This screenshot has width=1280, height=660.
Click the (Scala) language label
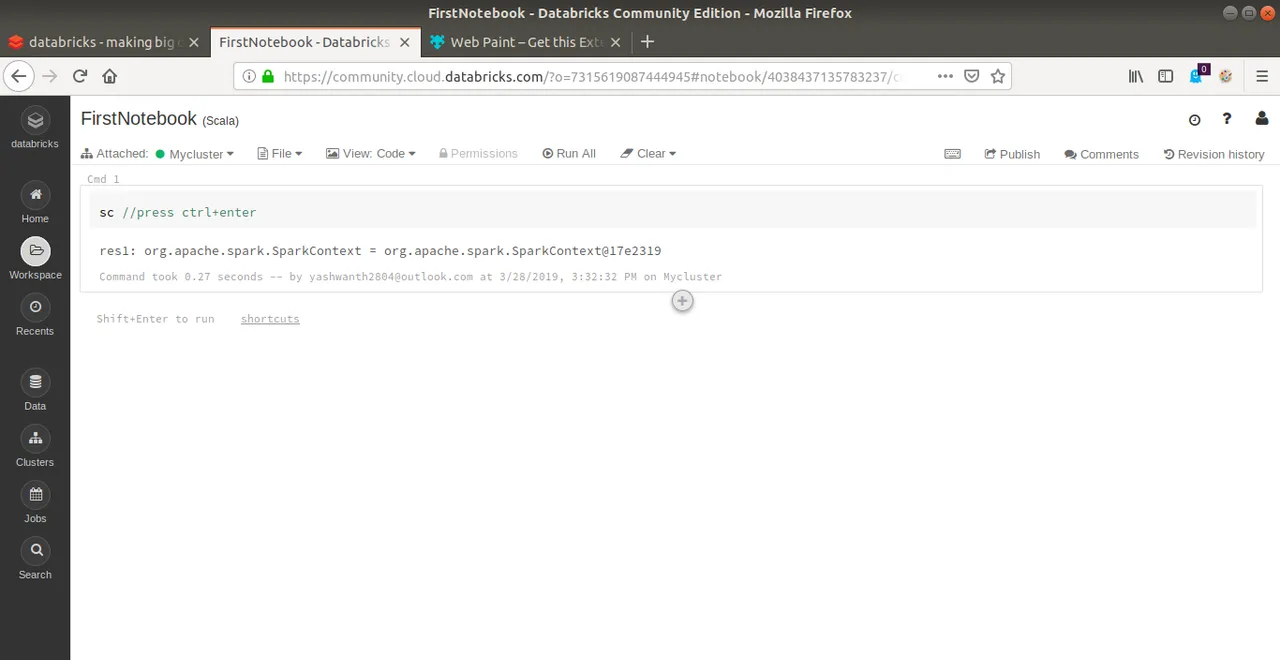click(x=220, y=121)
